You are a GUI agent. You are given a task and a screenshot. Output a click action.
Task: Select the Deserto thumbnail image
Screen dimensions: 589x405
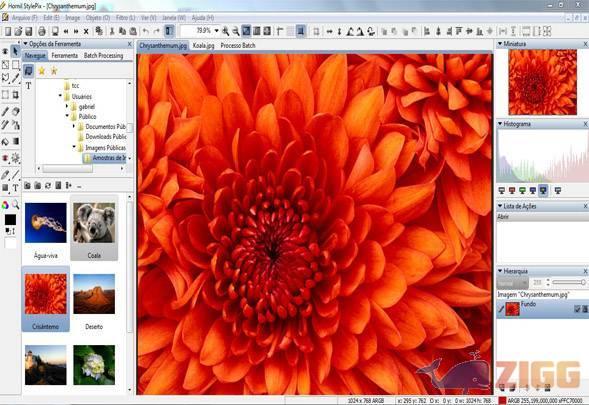tap(94, 294)
